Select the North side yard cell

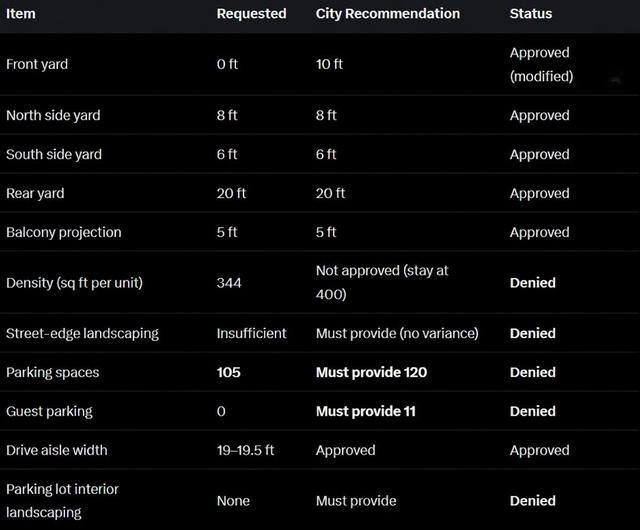(53, 116)
